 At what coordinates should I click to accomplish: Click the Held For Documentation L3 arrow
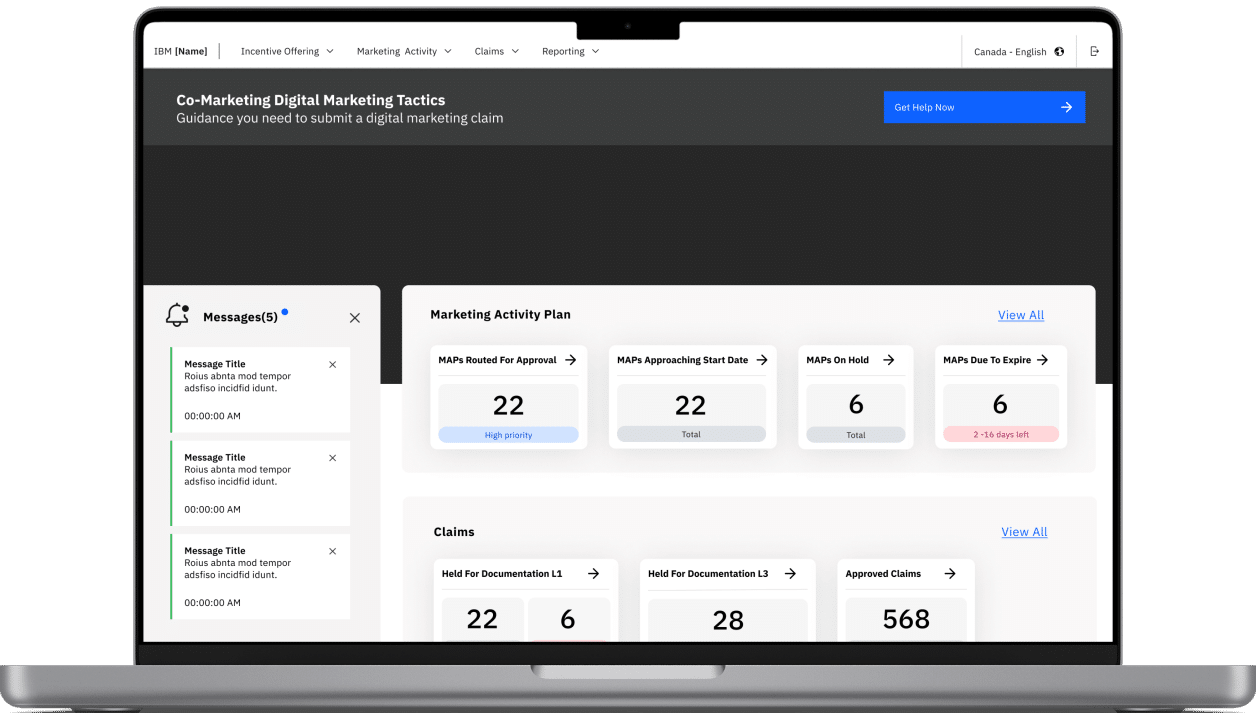(x=790, y=574)
